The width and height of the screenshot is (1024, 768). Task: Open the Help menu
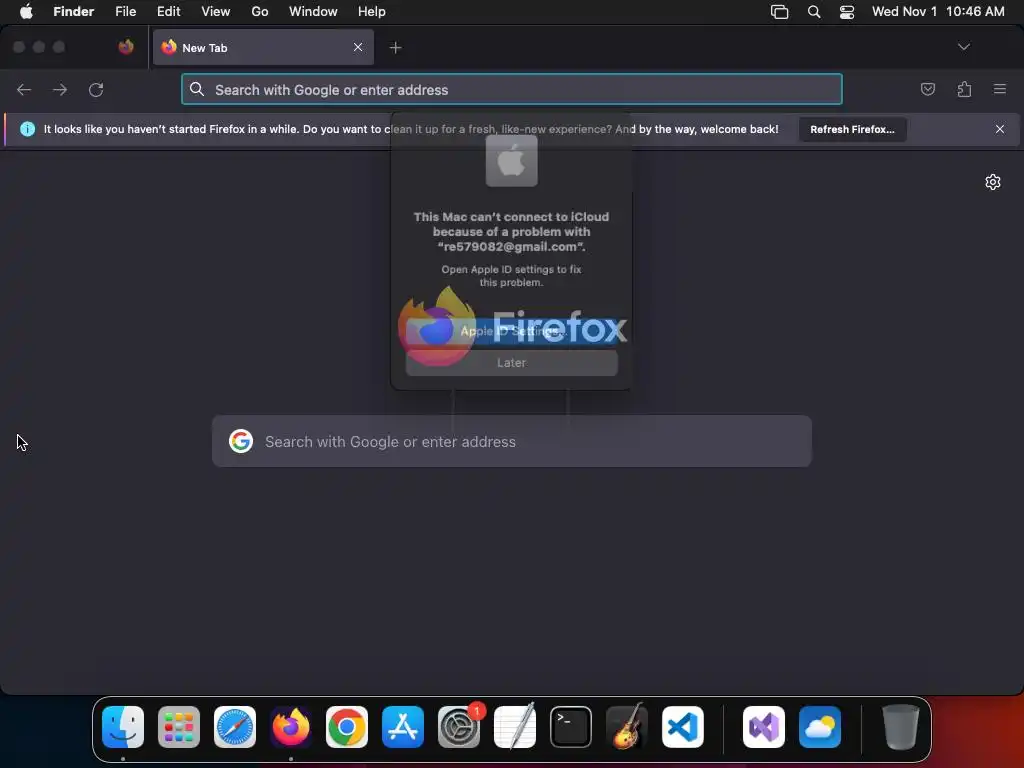point(372,11)
